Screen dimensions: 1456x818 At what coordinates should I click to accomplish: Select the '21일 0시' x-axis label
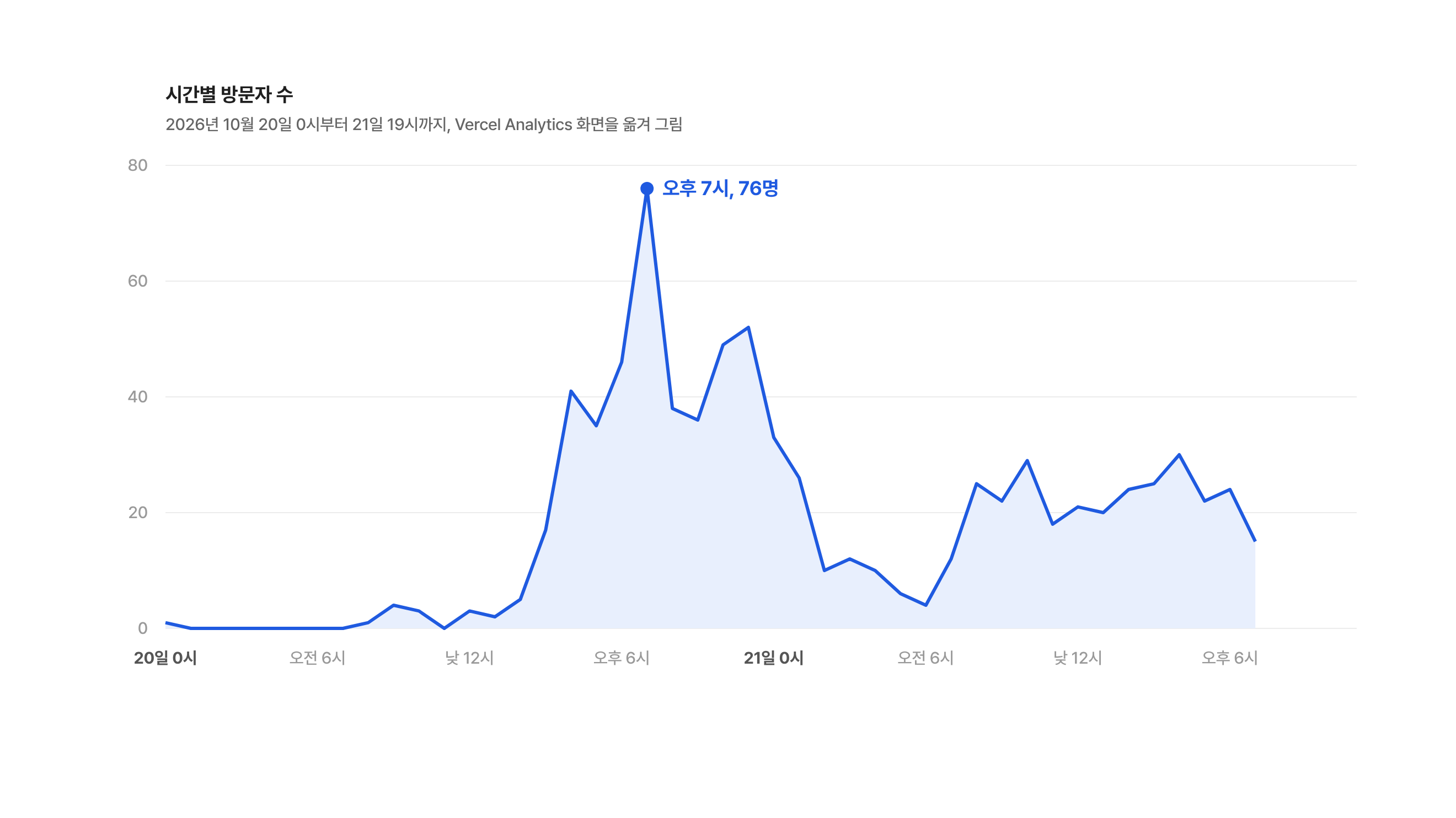[773, 658]
